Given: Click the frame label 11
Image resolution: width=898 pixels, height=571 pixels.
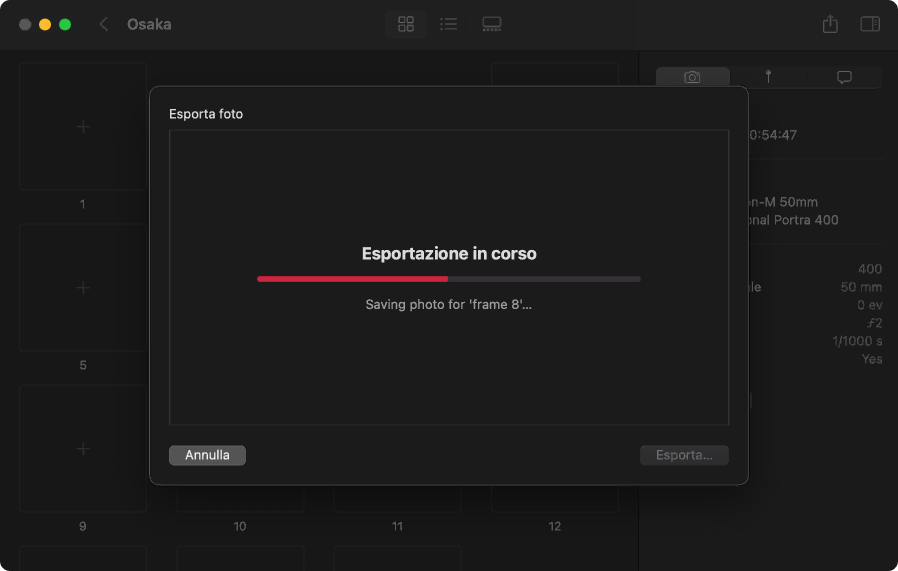Looking at the screenshot, I should [x=397, y=526].
